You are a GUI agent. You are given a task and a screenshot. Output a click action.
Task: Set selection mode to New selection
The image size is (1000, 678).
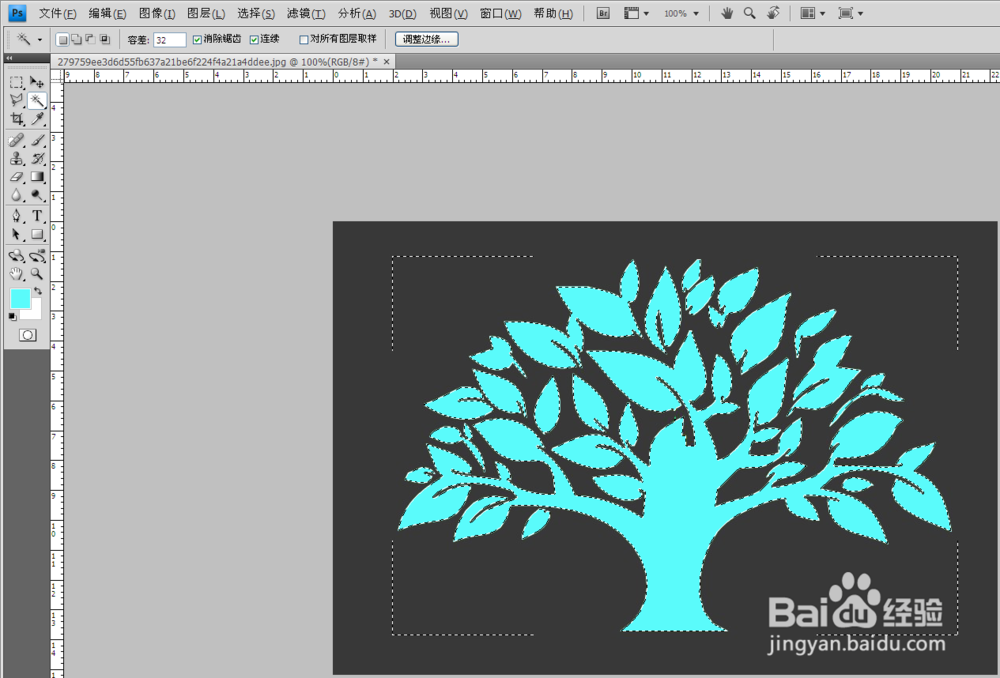(62, 40)
